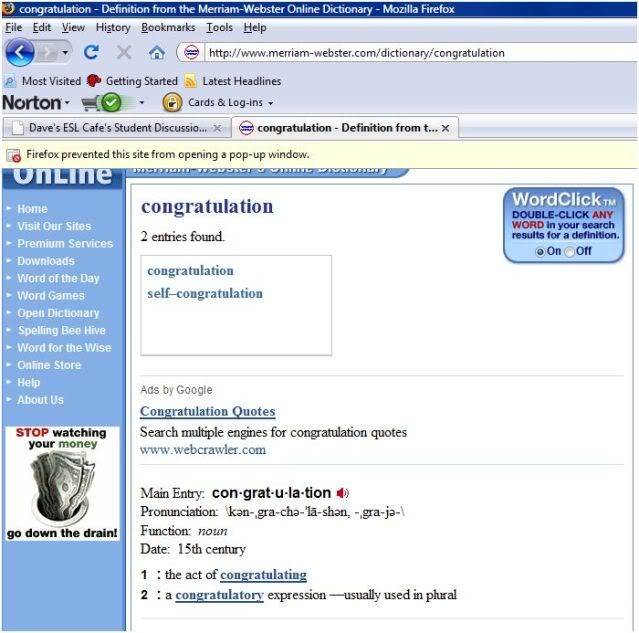Close the Dave's ESL Cafe tab
The image size is (639, 633).
[x=218, y=128]
